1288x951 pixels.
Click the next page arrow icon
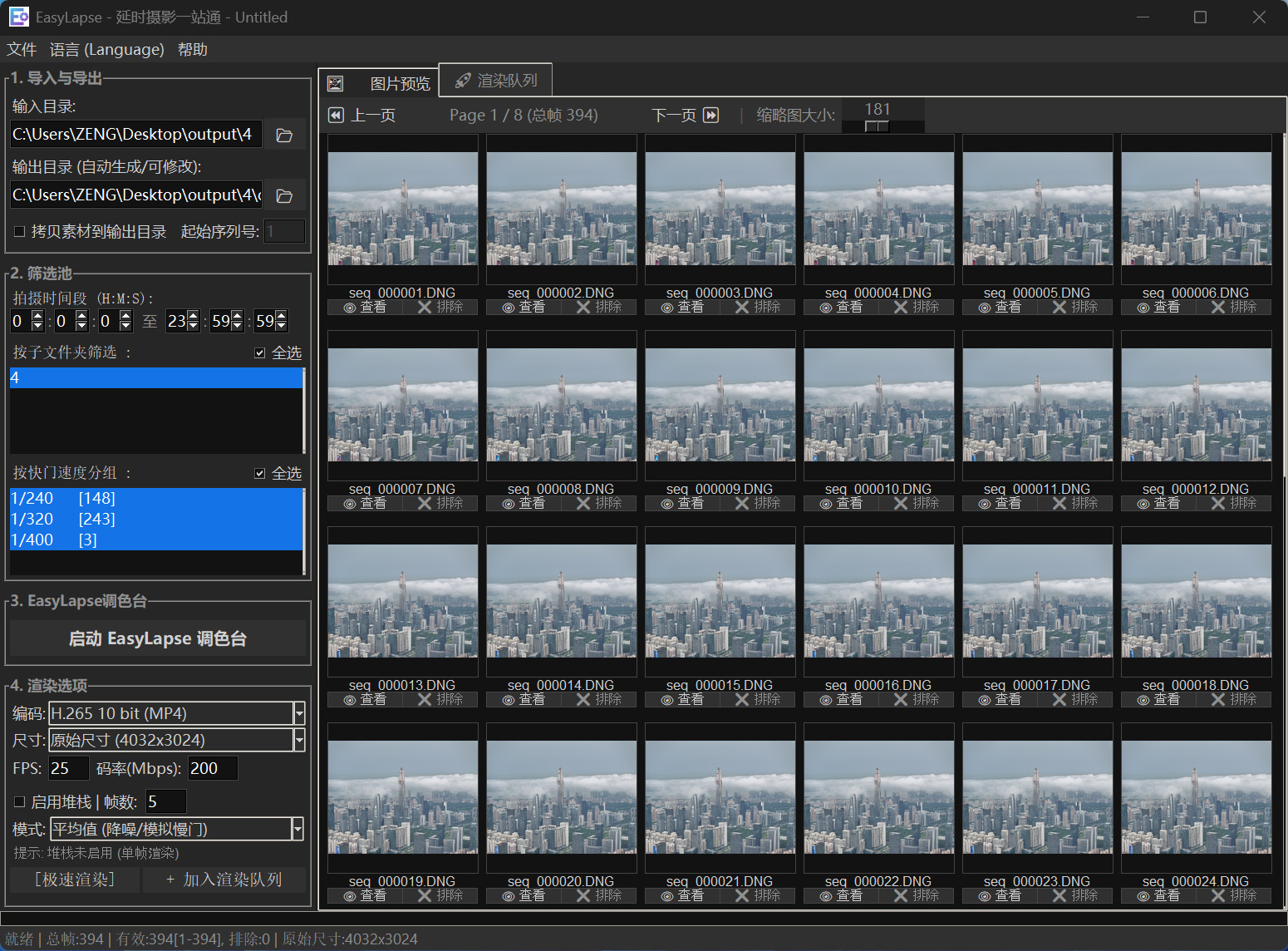point(711,115)
